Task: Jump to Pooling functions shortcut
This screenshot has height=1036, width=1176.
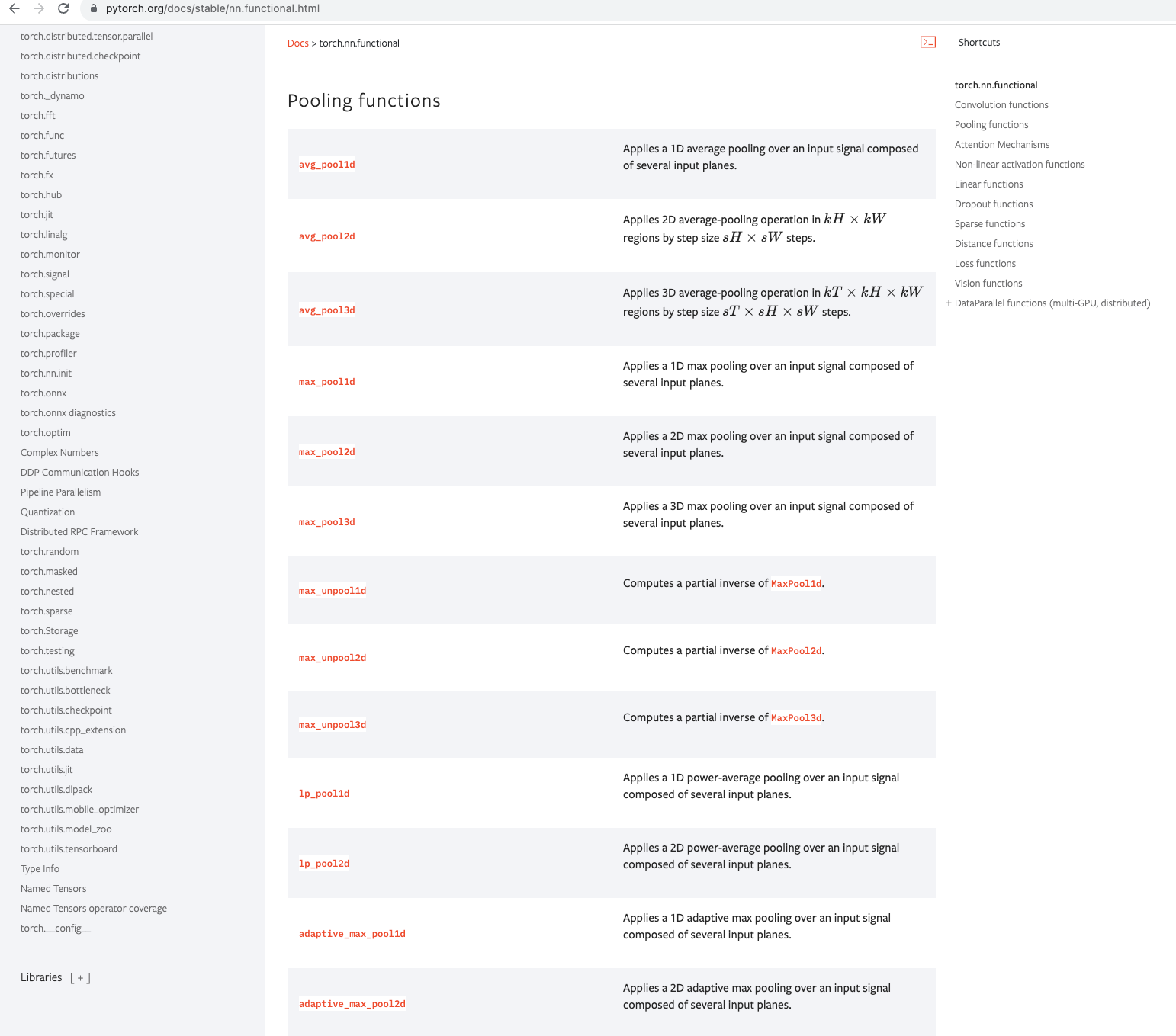Action: [991, 125]
